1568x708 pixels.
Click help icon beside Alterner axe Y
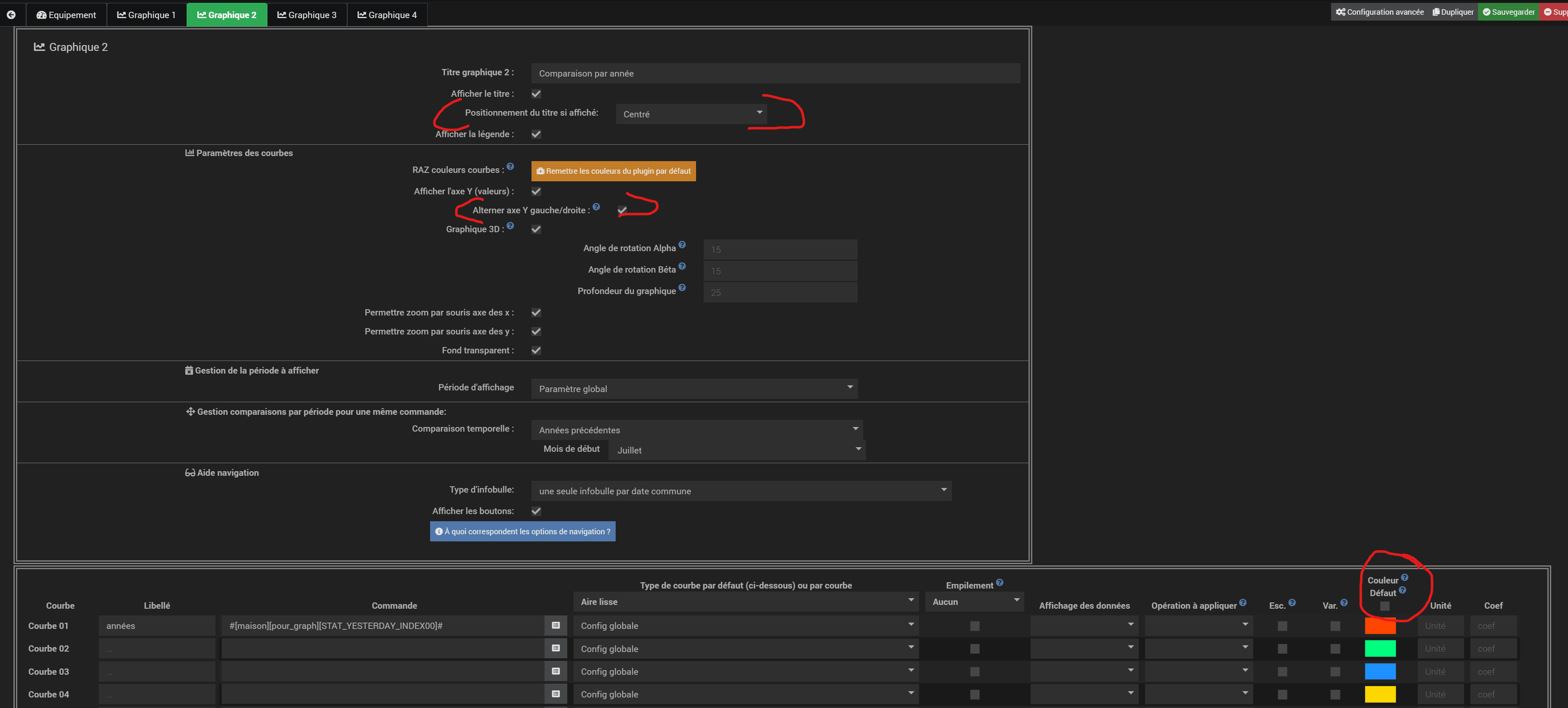(596, 207)
